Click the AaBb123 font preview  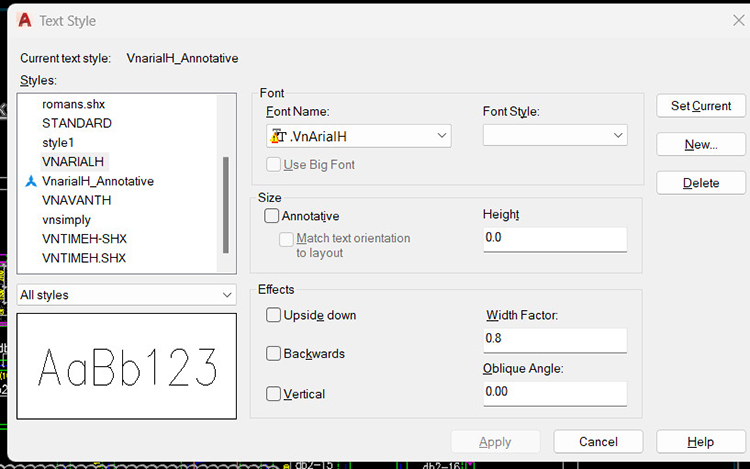[x=126, y=366]
